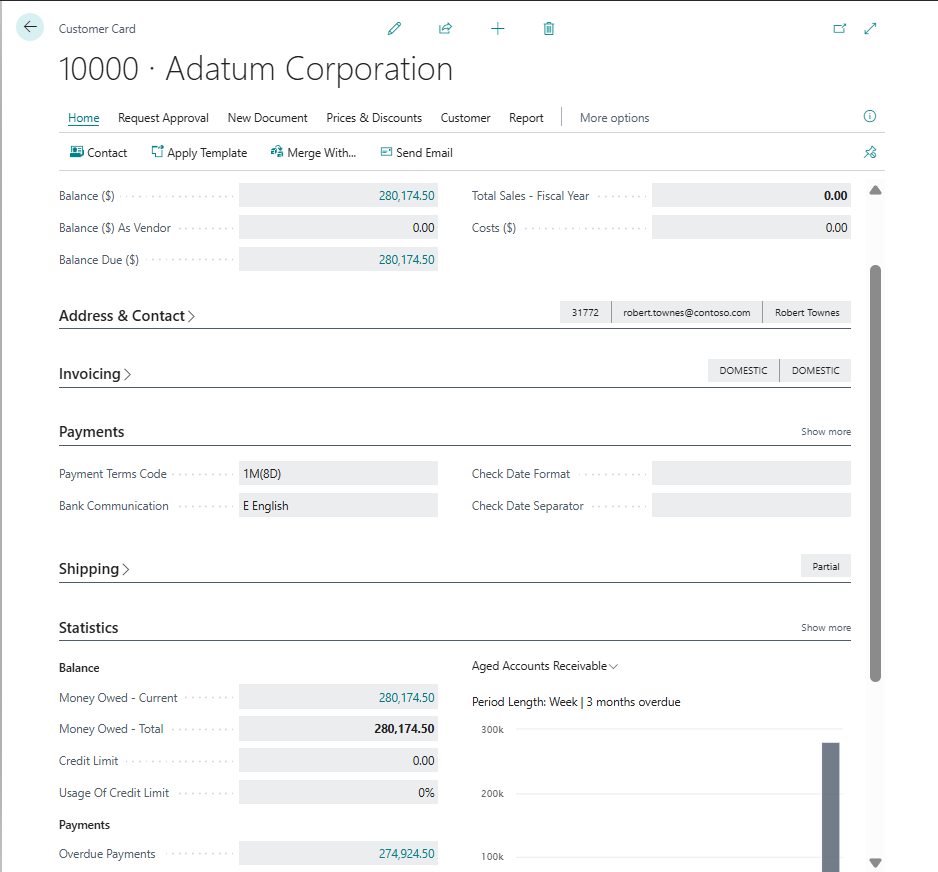This screenshot has width=938, height=872.
Task: Go back using the arrow button
Action: point(30,27)
